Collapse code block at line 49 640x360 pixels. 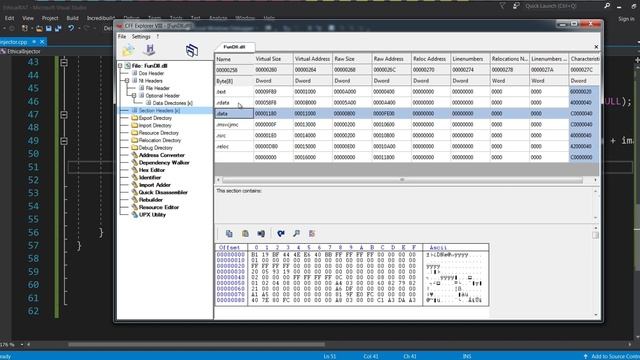click(64, 141)
